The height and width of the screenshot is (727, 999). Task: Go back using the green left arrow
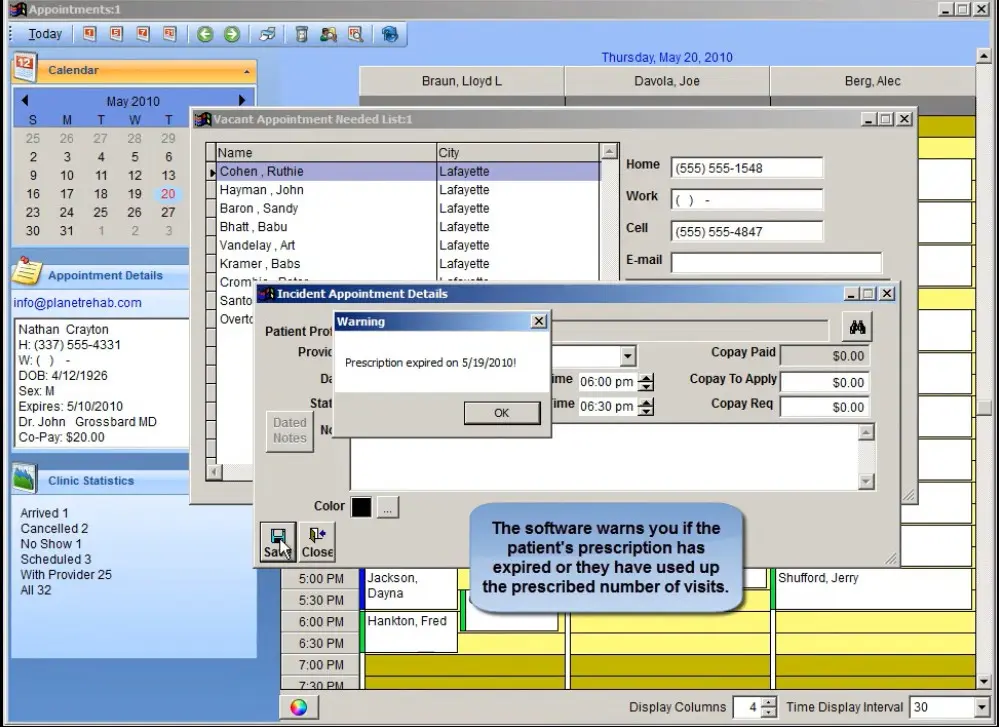[207, 33]
